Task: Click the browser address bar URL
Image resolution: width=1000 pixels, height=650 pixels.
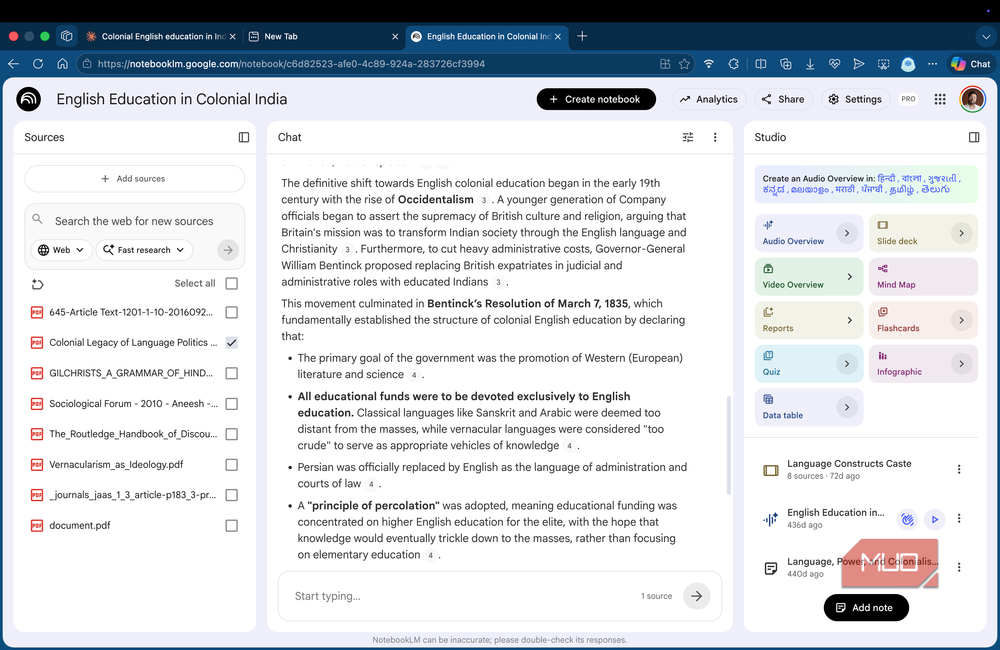Action: (291, 64)
